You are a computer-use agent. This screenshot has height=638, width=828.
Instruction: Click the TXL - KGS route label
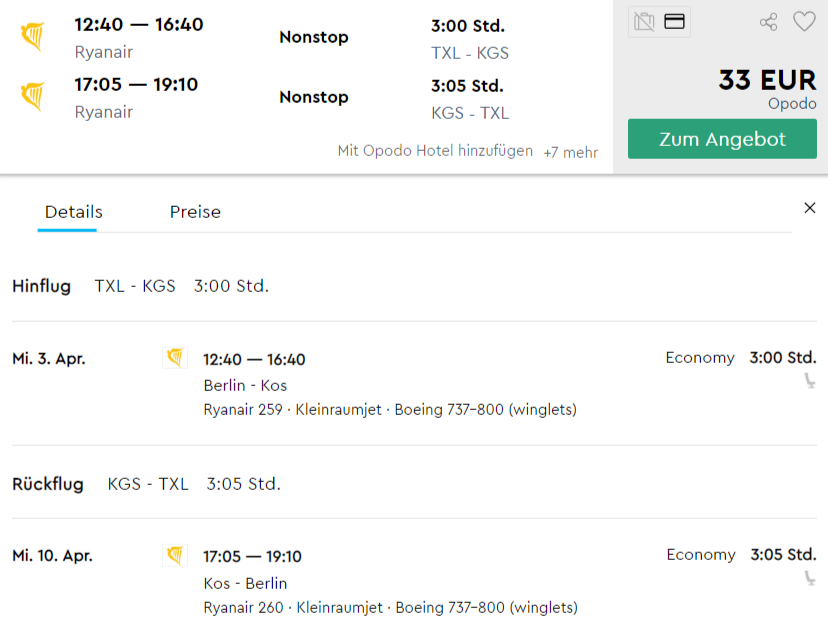point(470,54)
